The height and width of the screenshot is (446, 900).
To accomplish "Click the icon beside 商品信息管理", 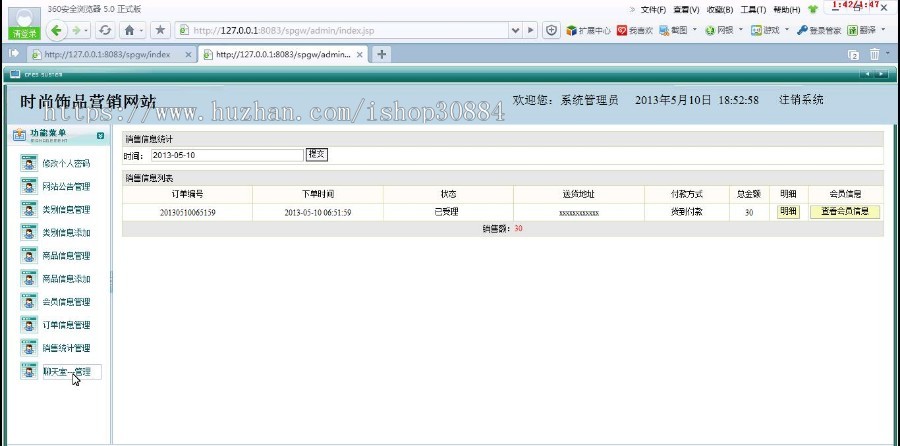I will pyautogui.click(x=29, y=255).
